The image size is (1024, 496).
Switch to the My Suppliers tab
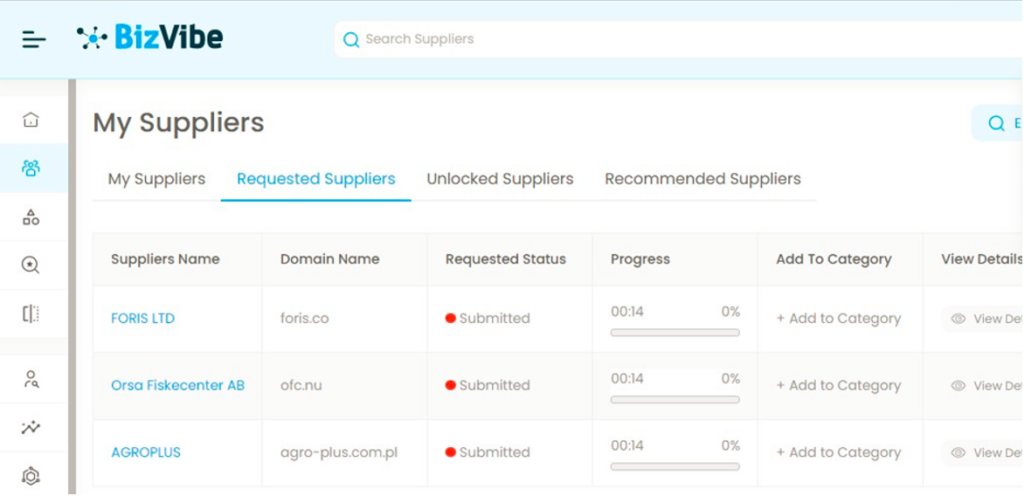(156, 179)
